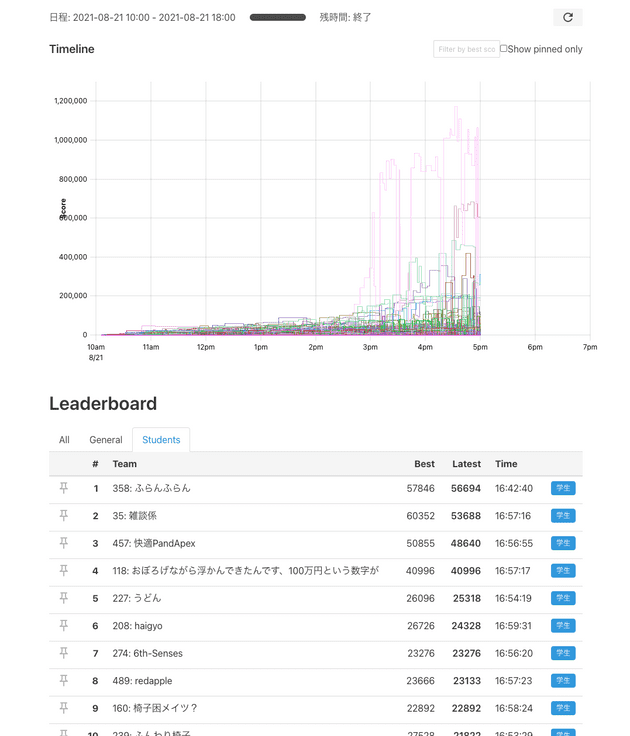
Task: Click the refresh button at top right
Action: pyautogui.click(x=567, y=17)
